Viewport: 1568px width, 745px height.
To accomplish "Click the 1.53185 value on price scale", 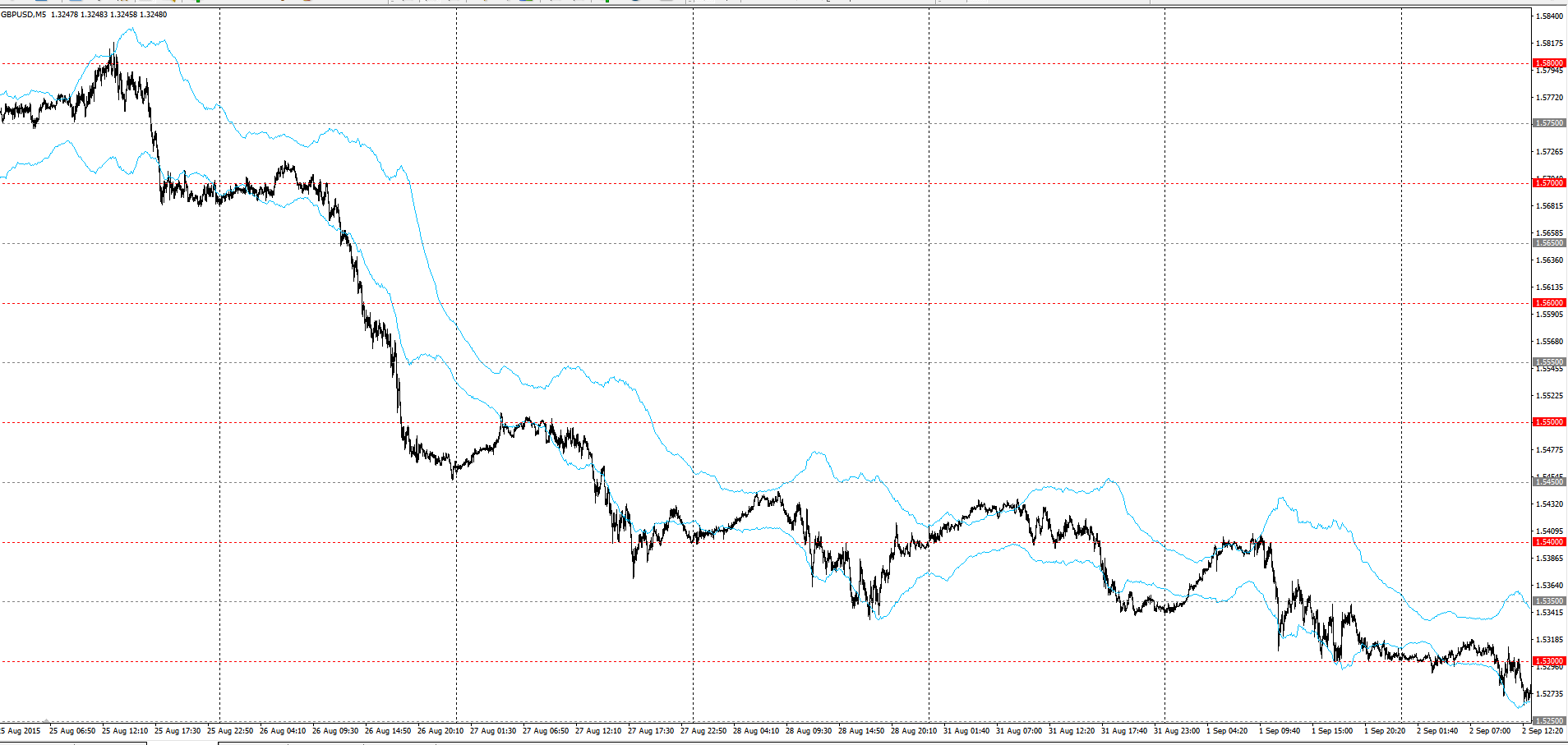I will (1550, 640).
